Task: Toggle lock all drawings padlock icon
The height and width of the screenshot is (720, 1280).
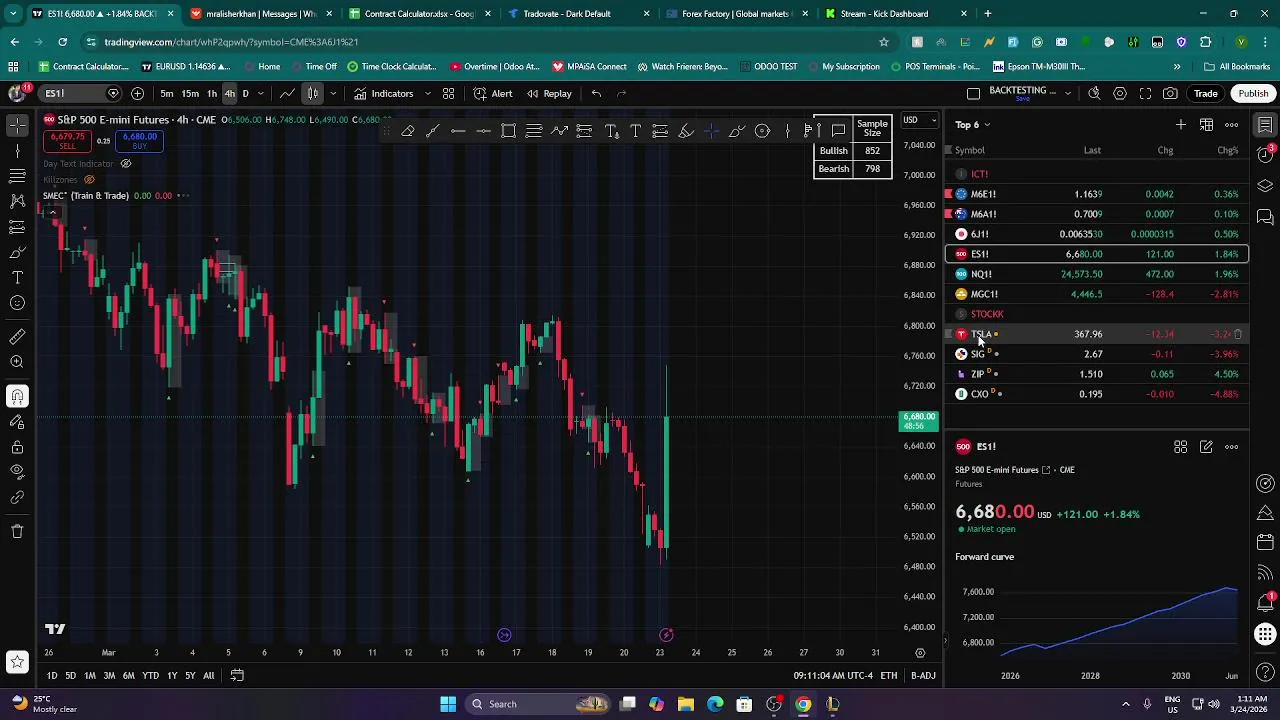Action: (x=17, y=447)
